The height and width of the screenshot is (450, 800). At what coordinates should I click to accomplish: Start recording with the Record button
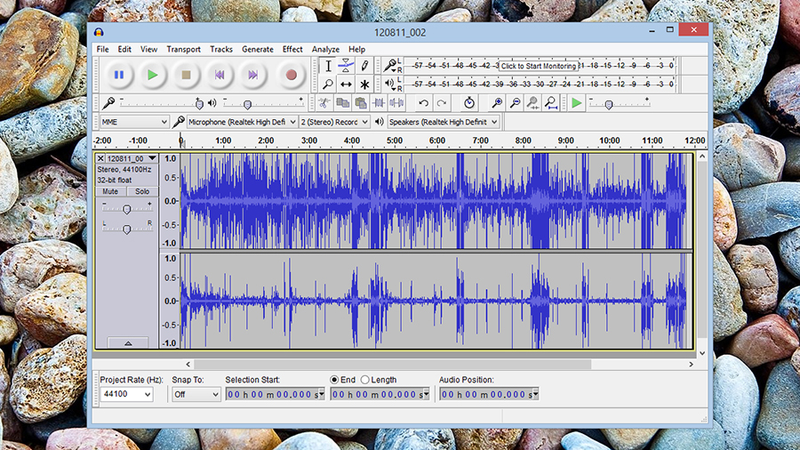(x=291, y=75)
